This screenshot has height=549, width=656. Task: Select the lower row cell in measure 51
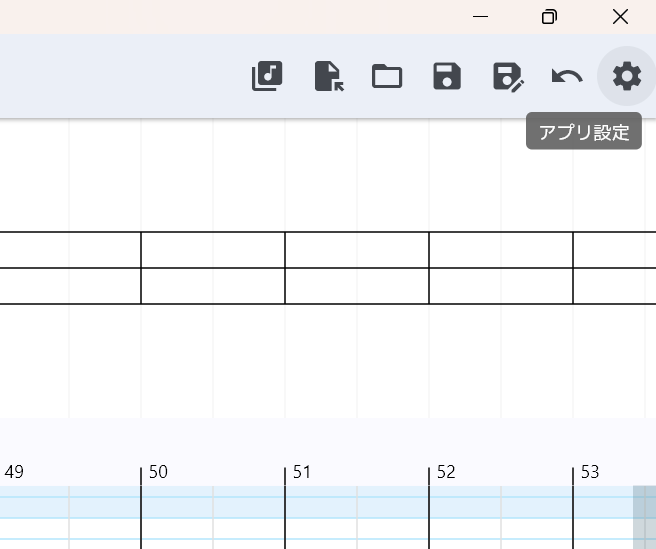click(x=357, y=286)
